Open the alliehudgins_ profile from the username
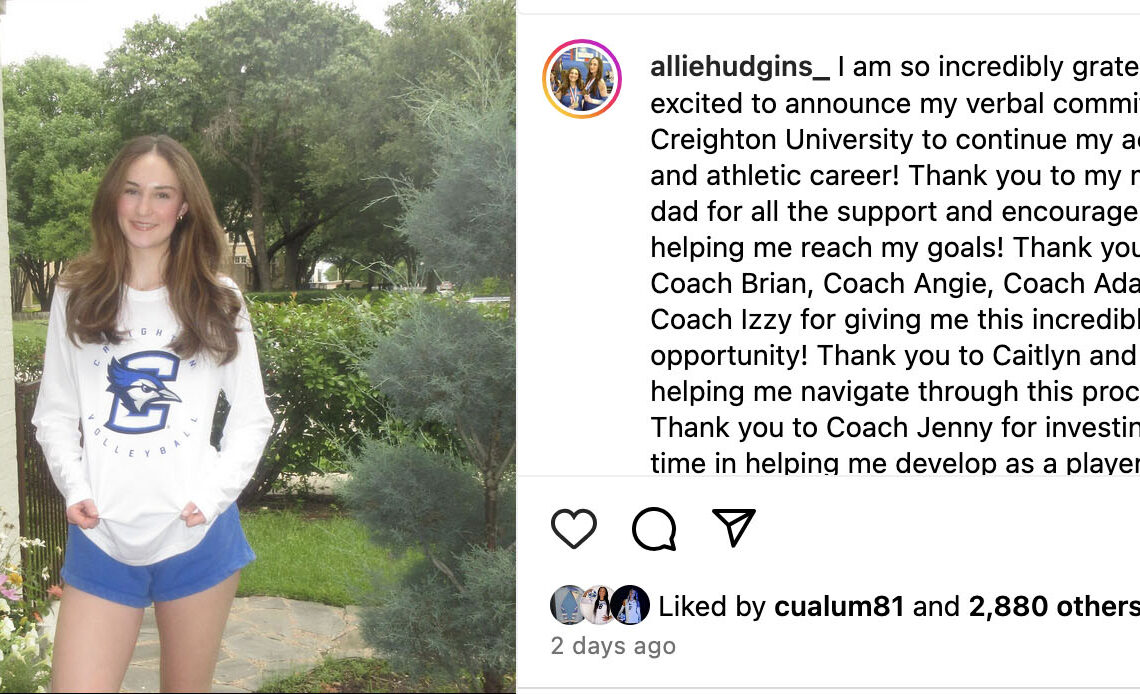 [739, 67]
